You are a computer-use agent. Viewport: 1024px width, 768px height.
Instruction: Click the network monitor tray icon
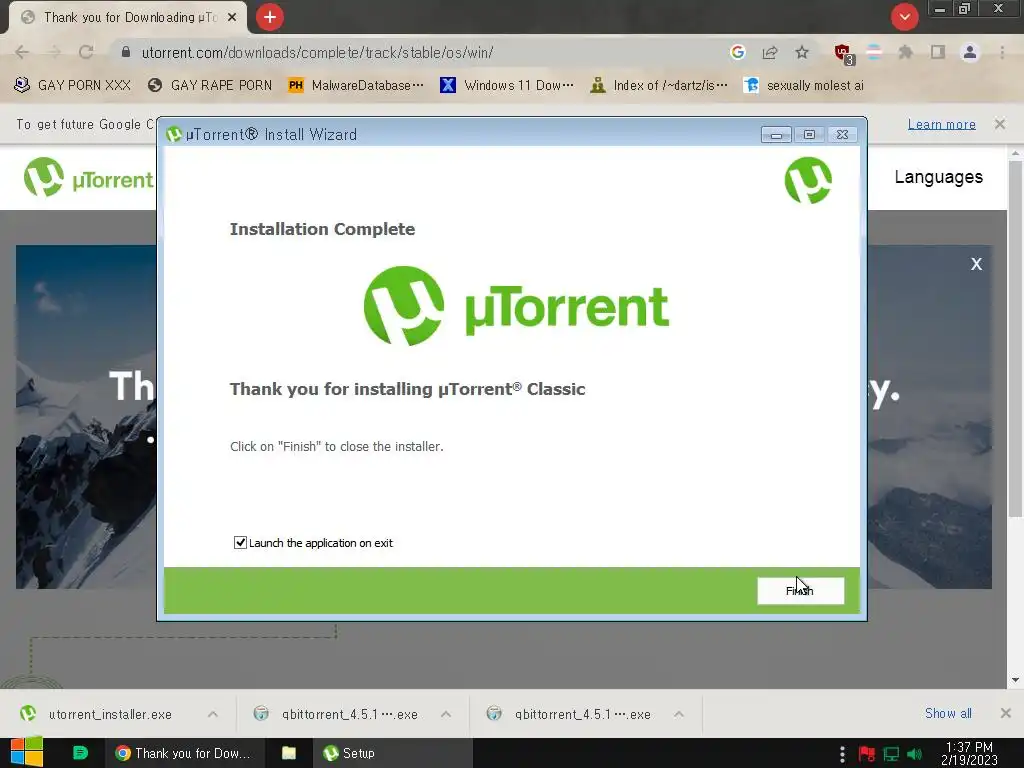pos(891,754)
